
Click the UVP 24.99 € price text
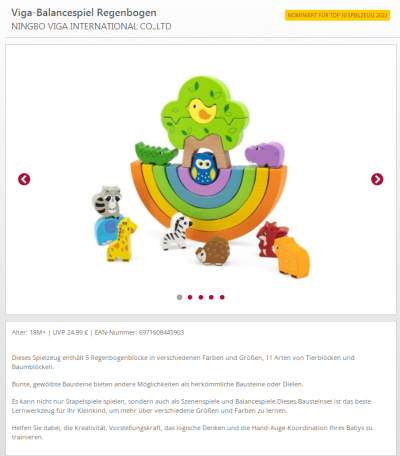click(70, 332)
